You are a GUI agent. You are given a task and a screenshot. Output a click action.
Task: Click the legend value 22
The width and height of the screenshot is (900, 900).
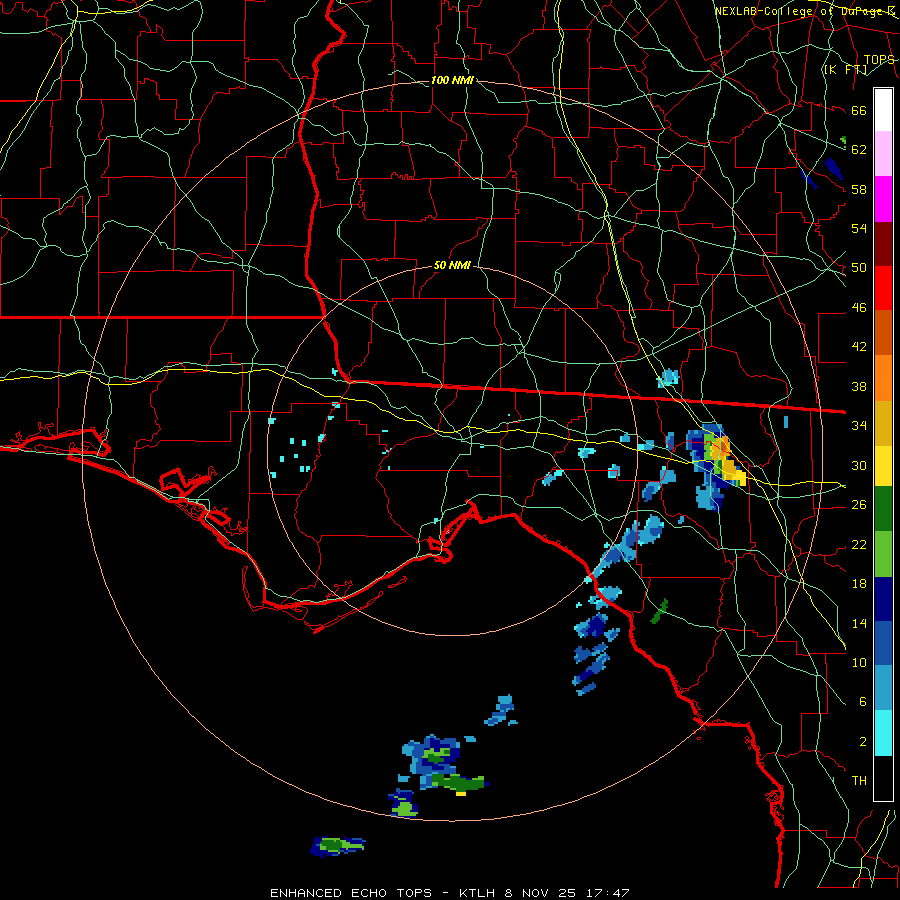pyautogui.click(x=859, y=544)
